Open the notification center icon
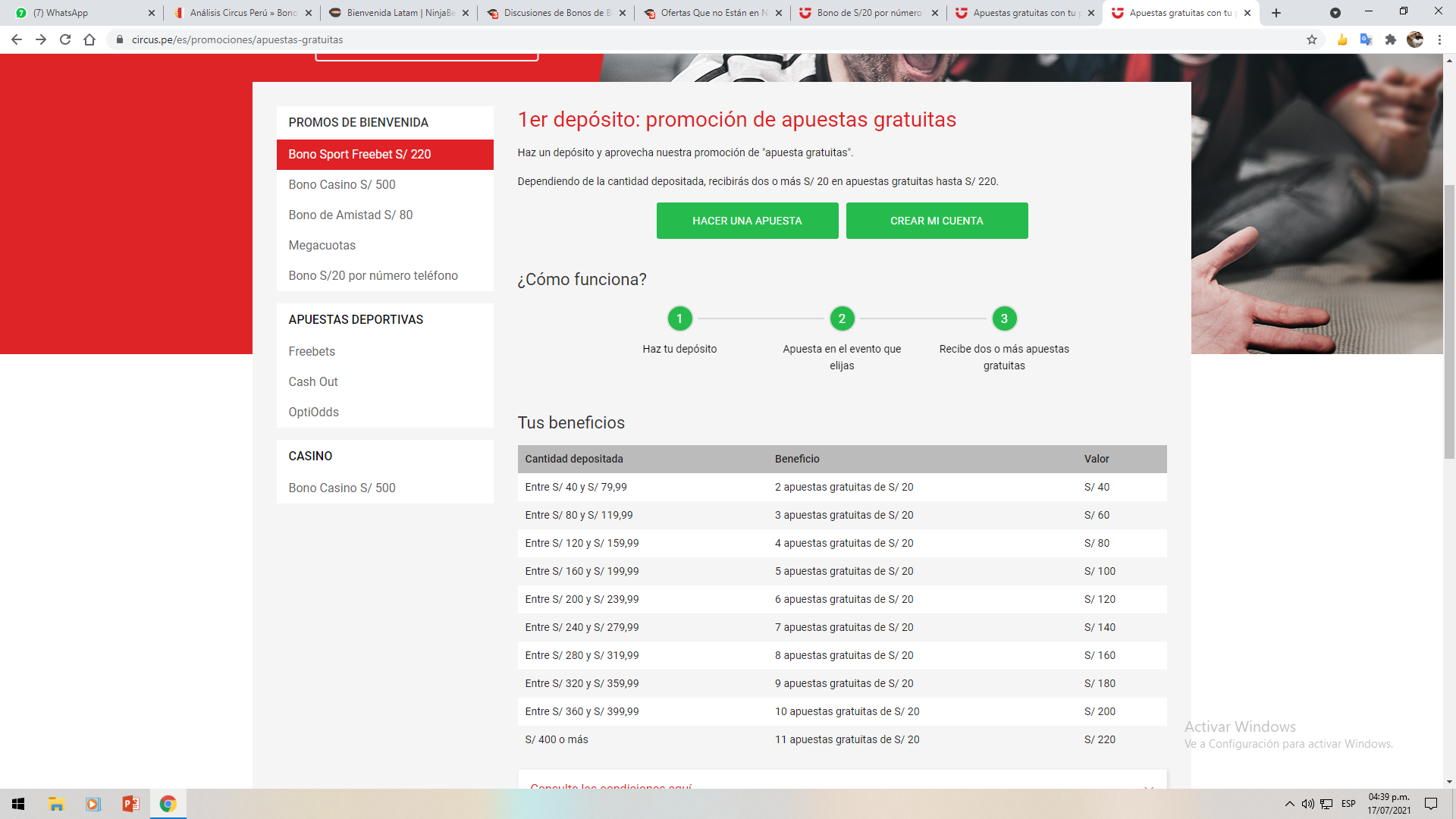 1431,804
